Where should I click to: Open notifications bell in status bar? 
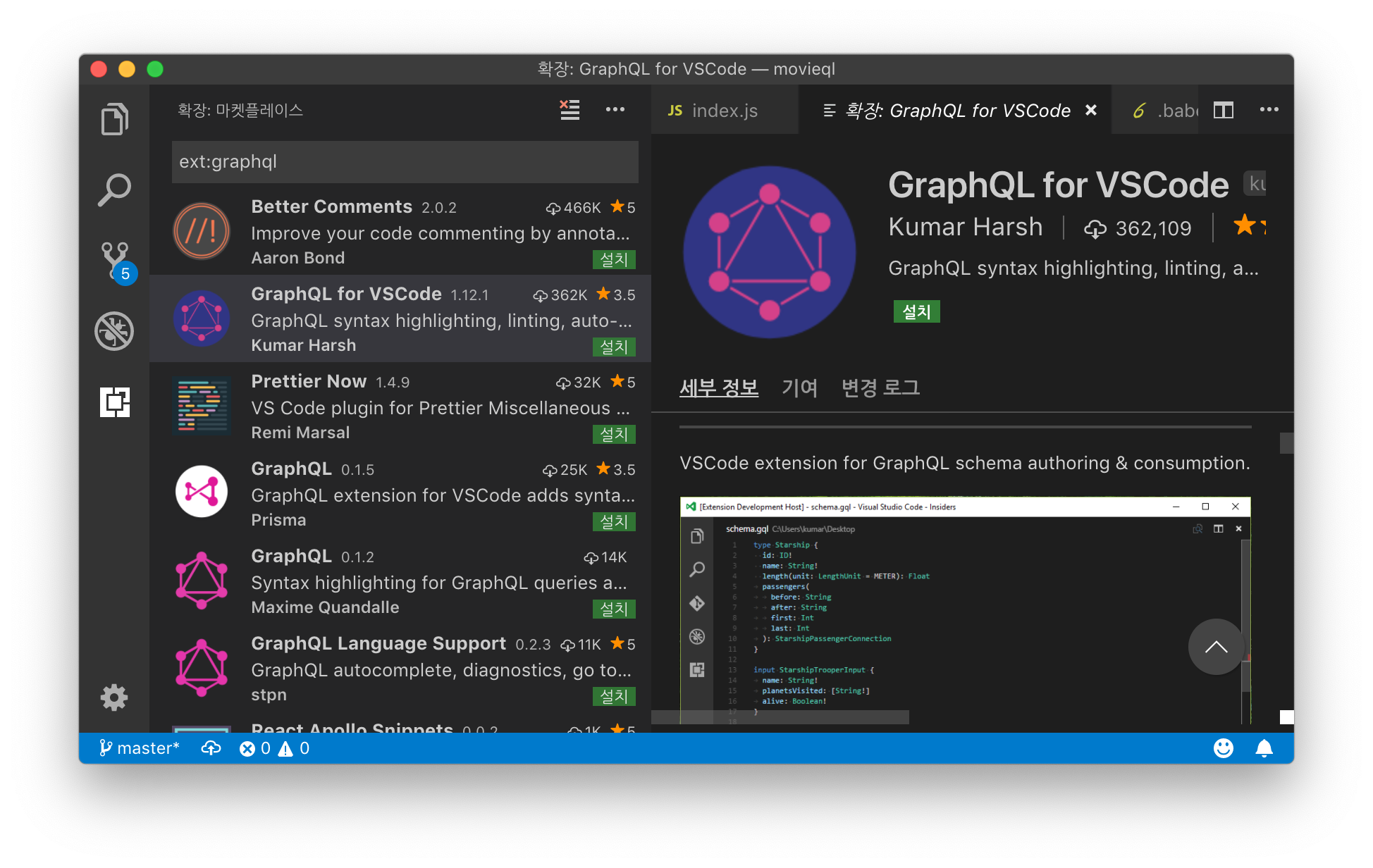click(1264, 748)
